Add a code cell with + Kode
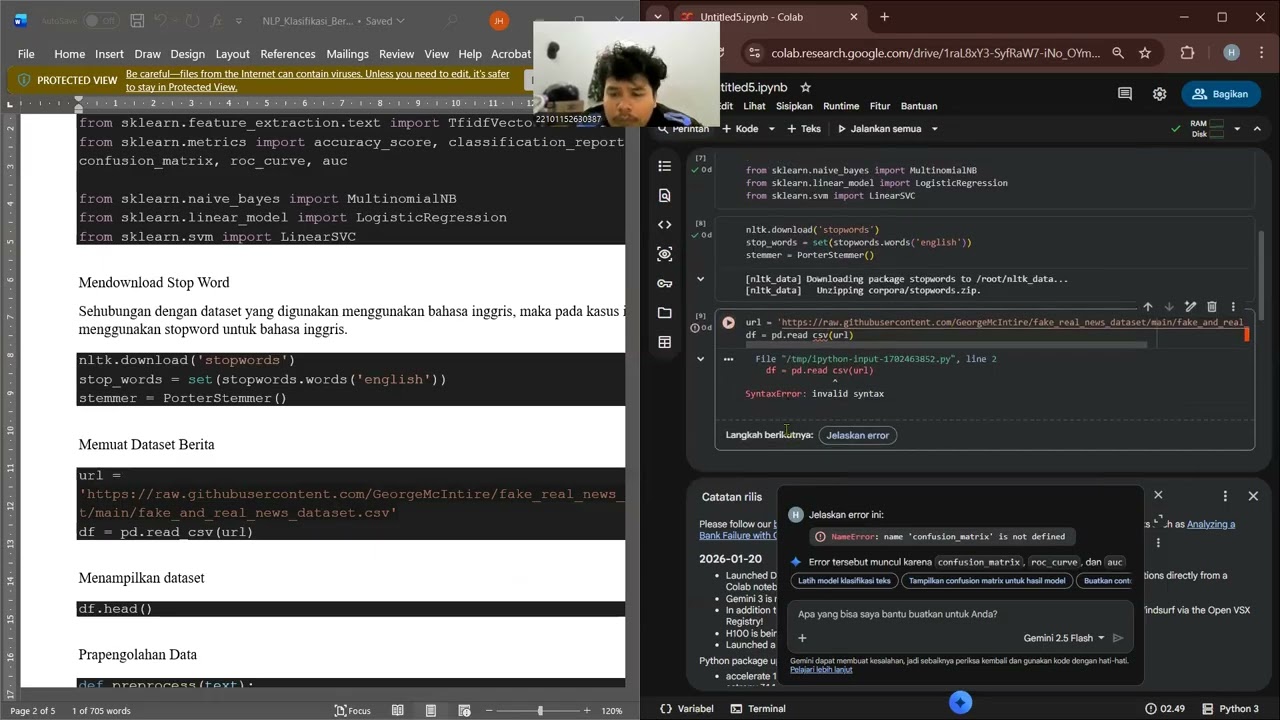 pyautogui.click(x=741, y=129)
